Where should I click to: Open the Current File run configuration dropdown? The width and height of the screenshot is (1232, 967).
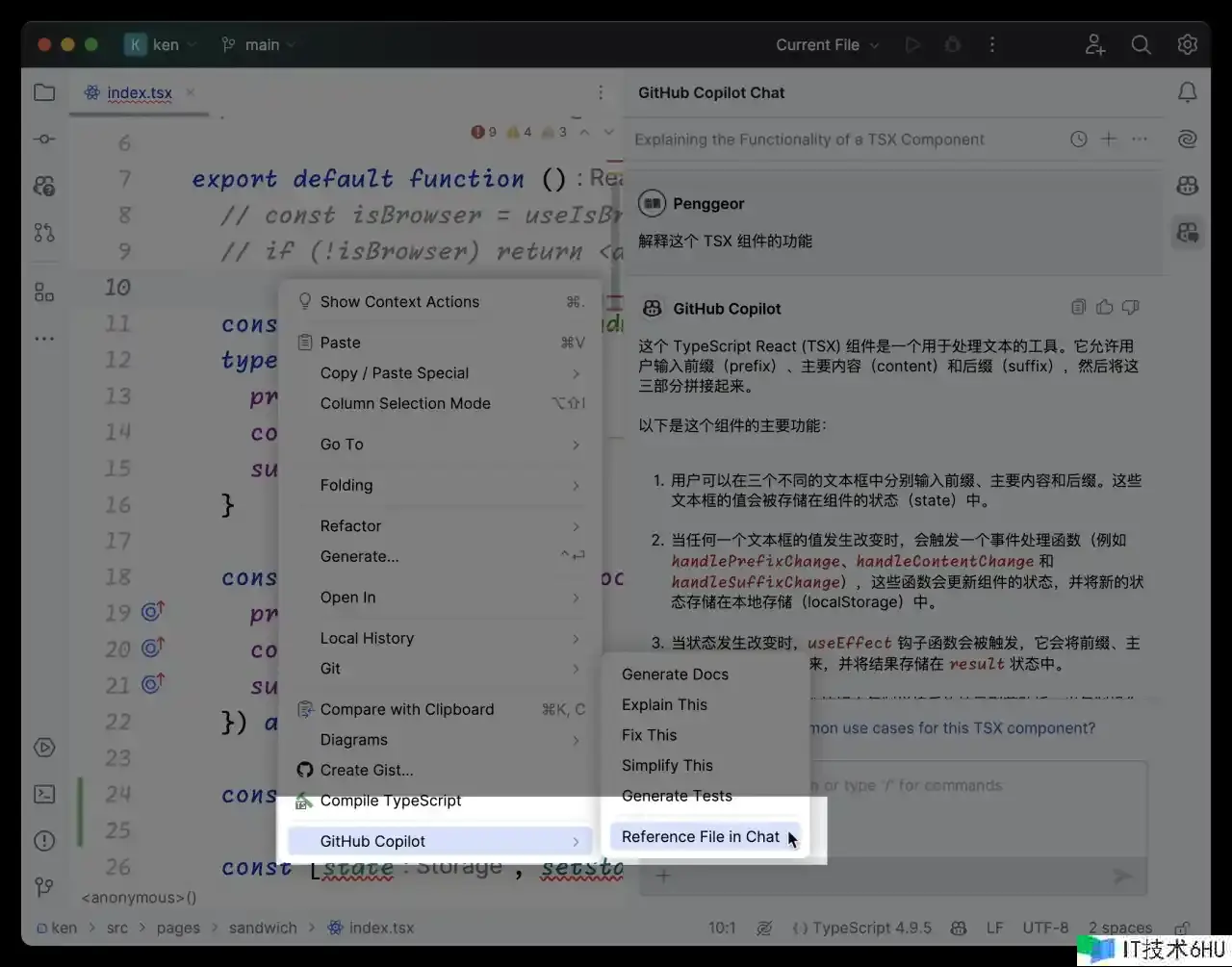828,45
